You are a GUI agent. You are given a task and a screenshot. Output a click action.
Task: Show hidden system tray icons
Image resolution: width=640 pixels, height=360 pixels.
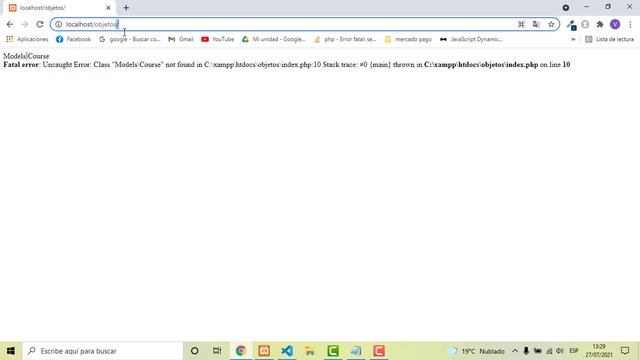(x=515, y=351)
